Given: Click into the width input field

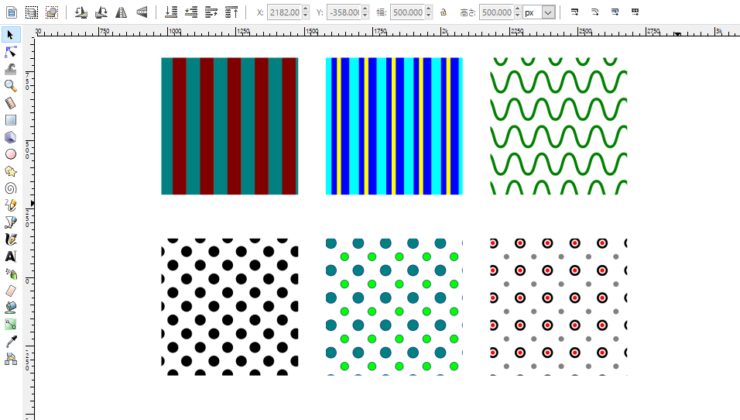Looking at the screenshot, I should (x=408, y=13).
